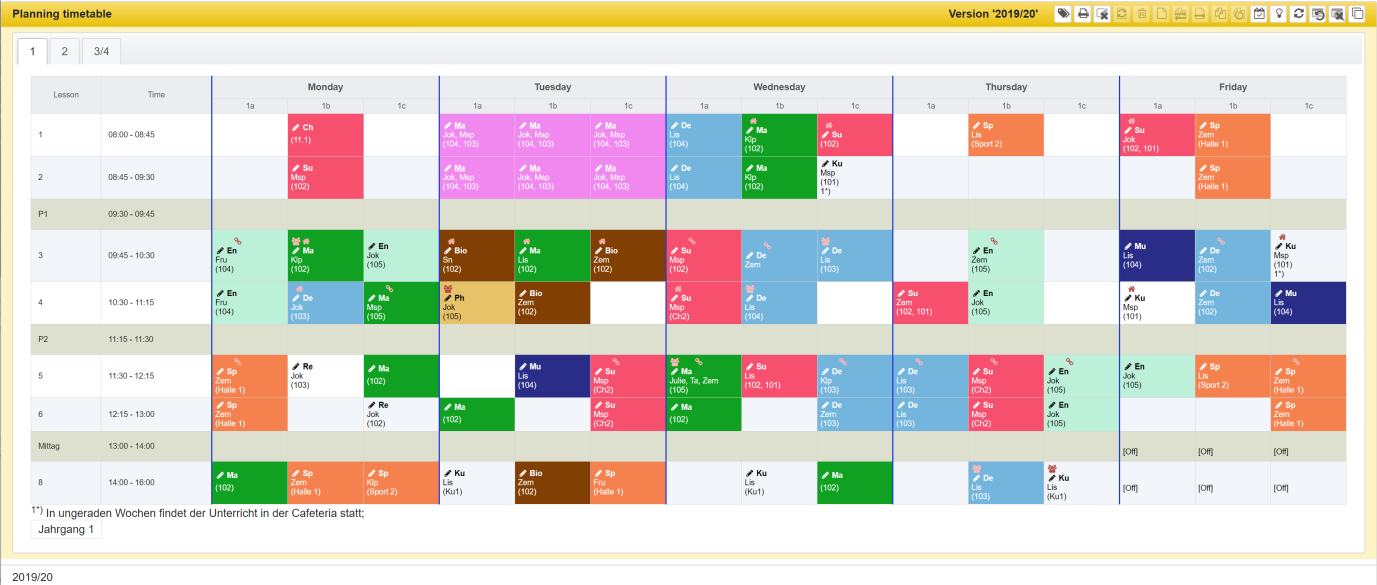Refresh the timetable with circular arrows icon
Screen dimensions: 1377x585
1298,14
